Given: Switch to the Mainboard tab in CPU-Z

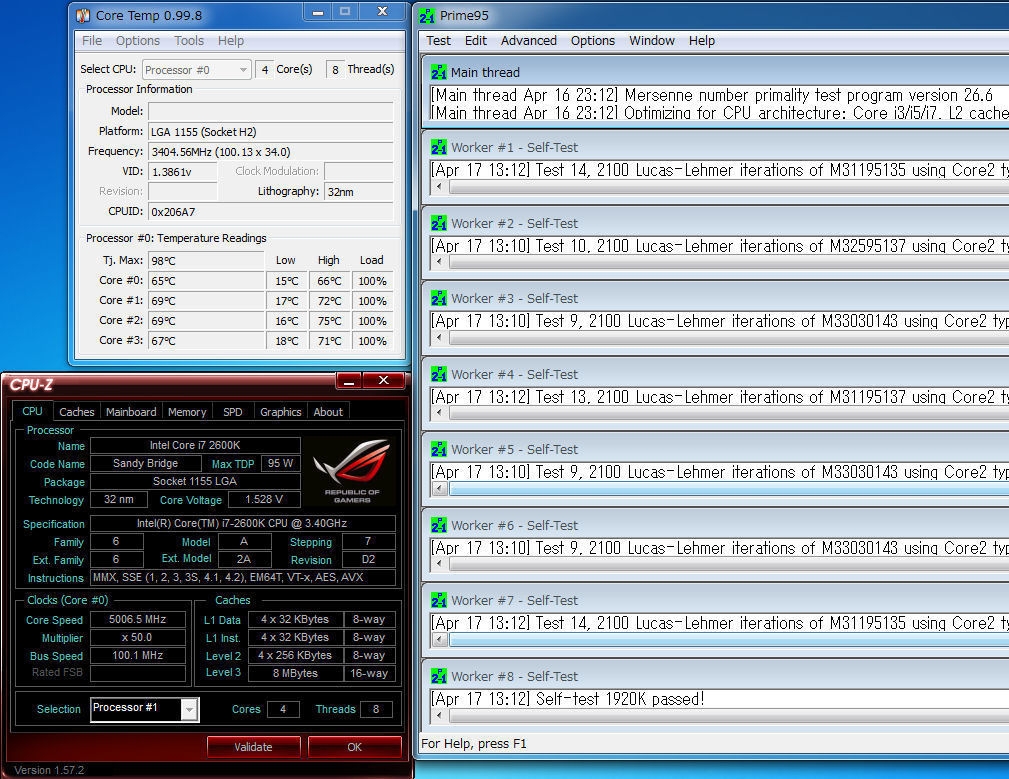Looking at the screenshot, I should pyautogui.click(x=131, y=412).
